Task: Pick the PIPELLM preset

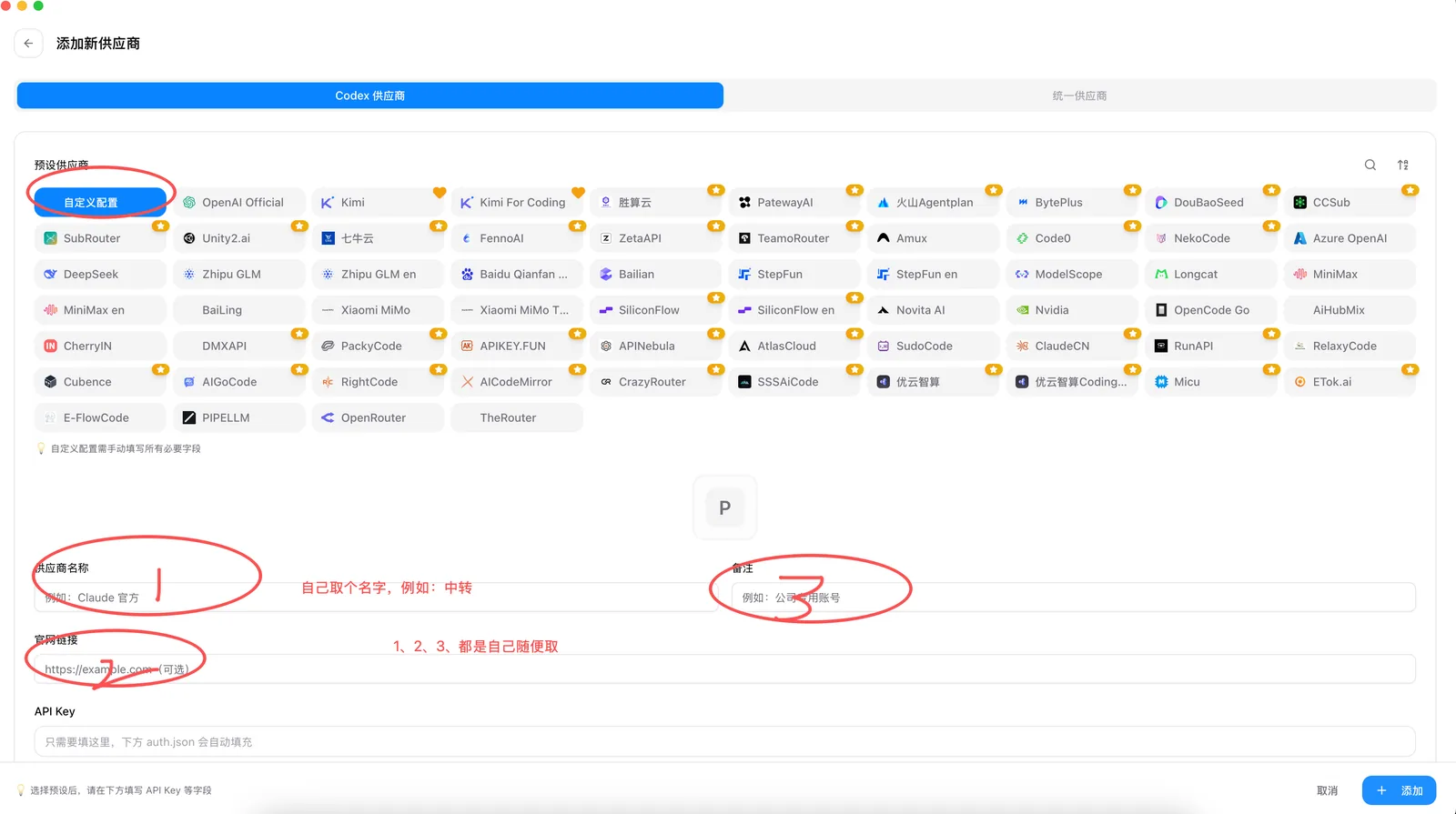Action: pyautogui.click(x=239, y=418)
